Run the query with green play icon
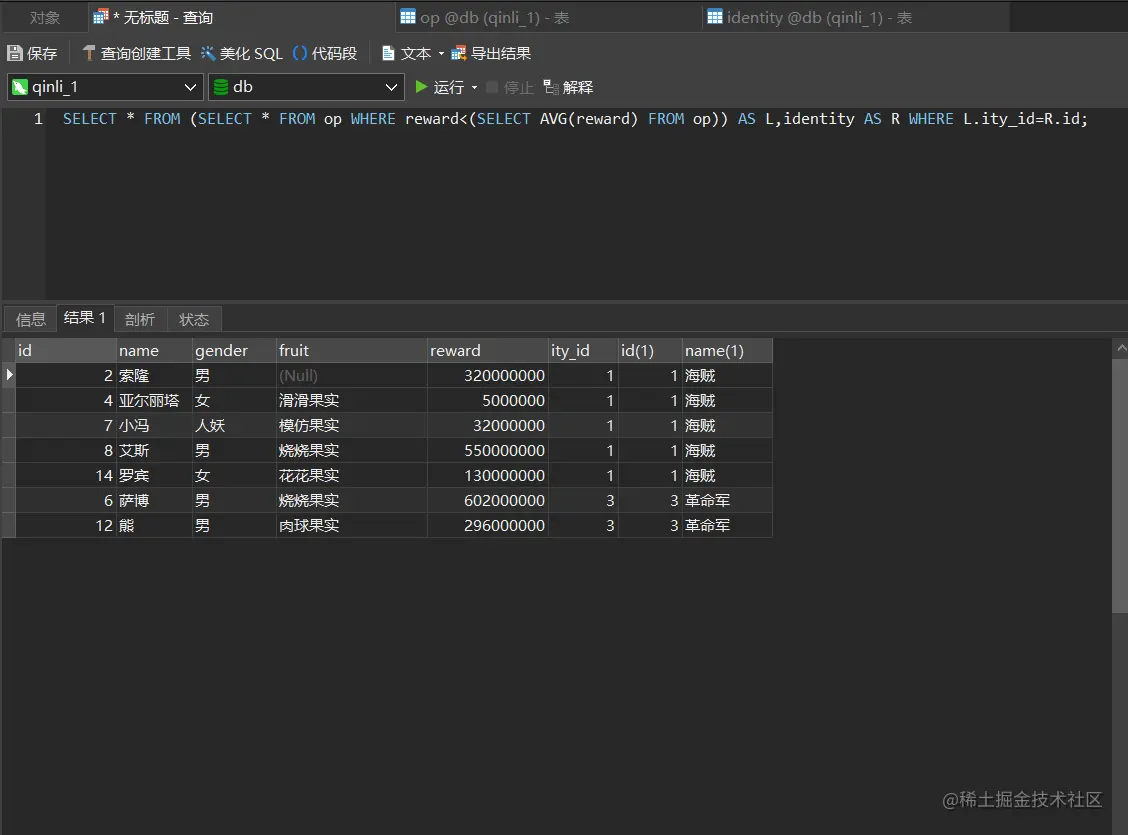1128x835 pixels. (422, 87)
